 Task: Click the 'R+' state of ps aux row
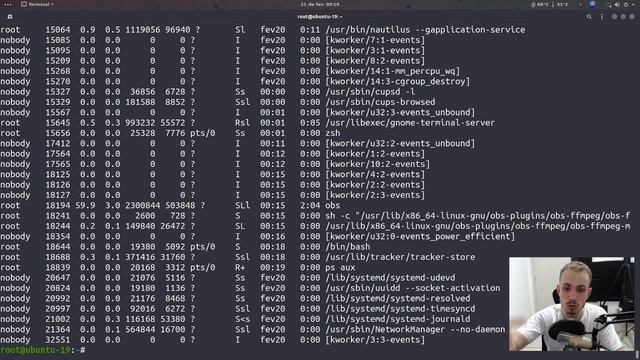(240, 267)
